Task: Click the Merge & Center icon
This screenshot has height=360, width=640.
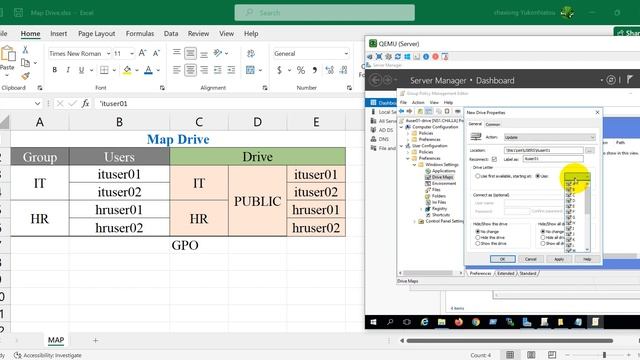Action: click(x=250, y=70)
